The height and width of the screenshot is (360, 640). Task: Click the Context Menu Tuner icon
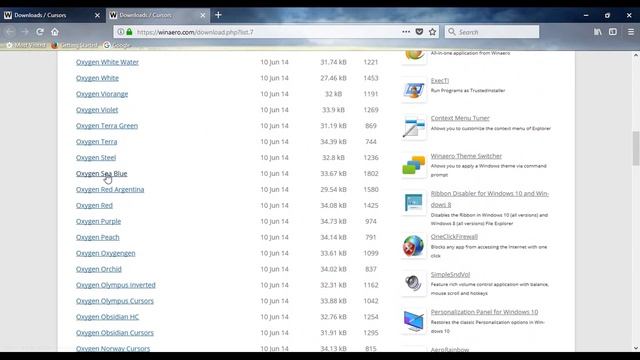pos(413,127)
